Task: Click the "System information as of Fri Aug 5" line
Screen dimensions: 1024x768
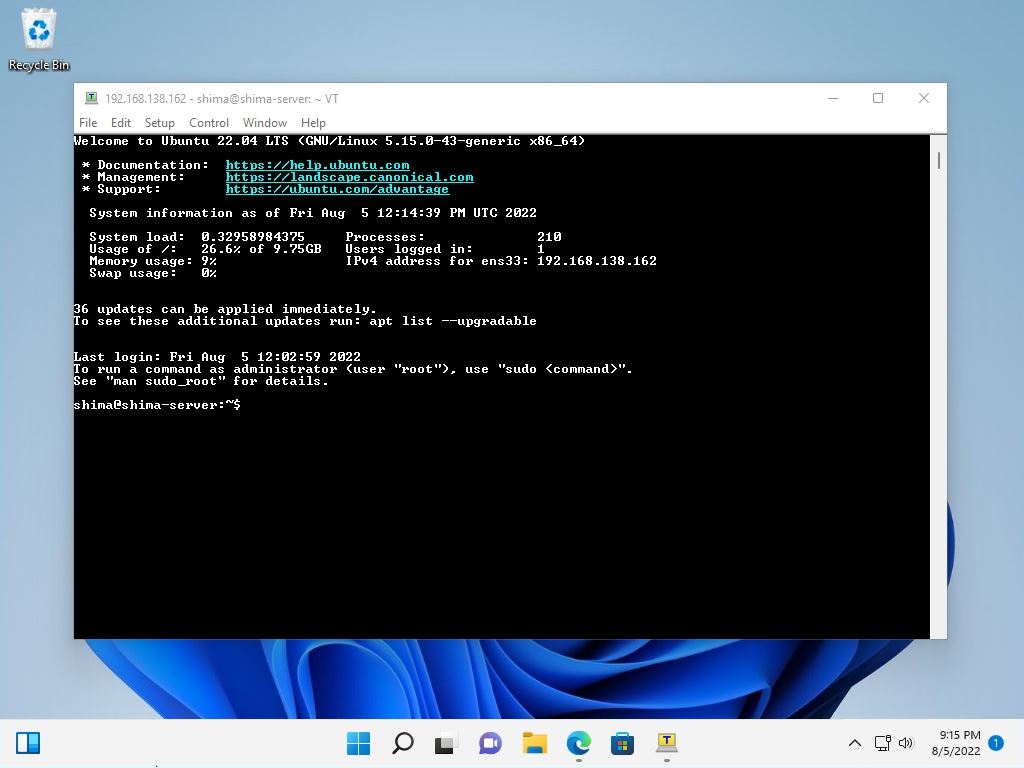Action: click(x=313, y=213)
